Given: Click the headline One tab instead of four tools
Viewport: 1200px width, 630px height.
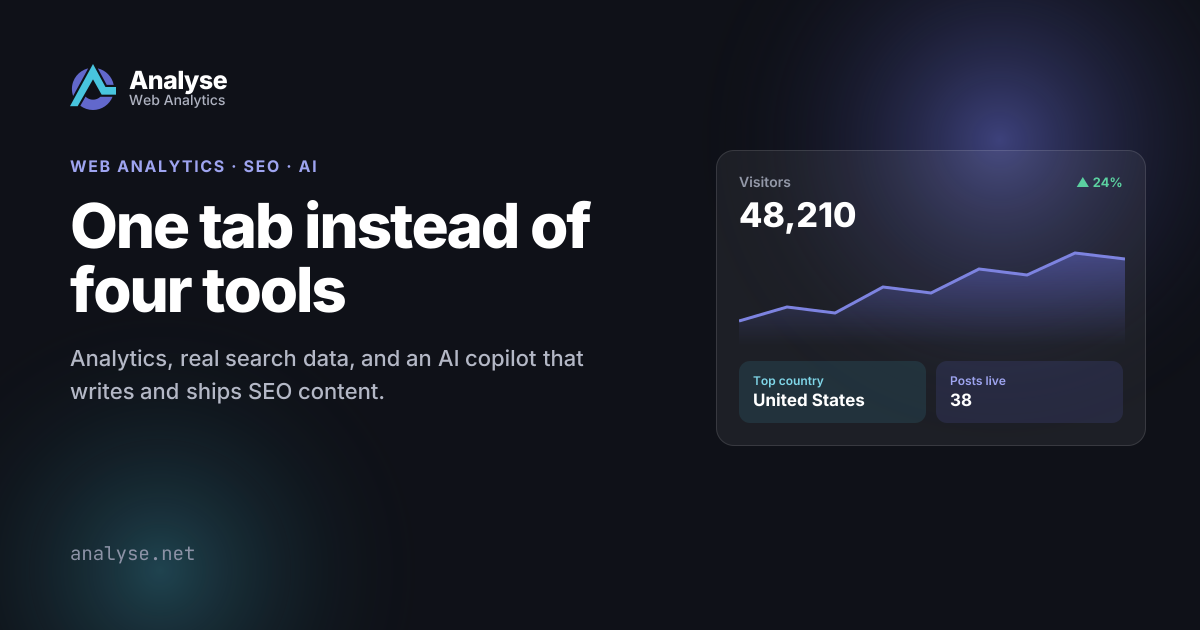Looking at the screenshot, I should [330, 257].
